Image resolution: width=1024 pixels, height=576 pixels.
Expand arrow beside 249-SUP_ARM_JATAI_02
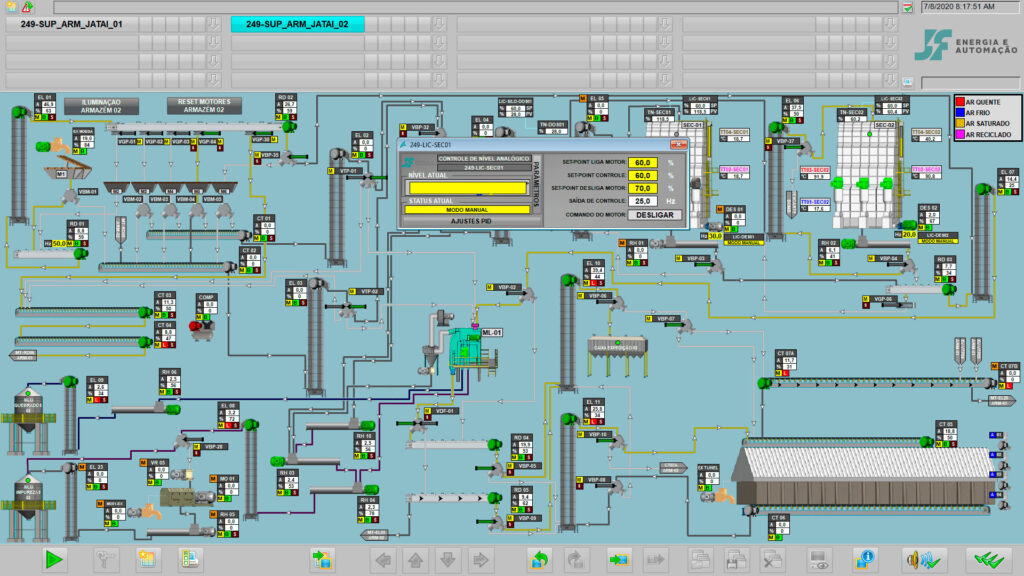tap(439, 24)
